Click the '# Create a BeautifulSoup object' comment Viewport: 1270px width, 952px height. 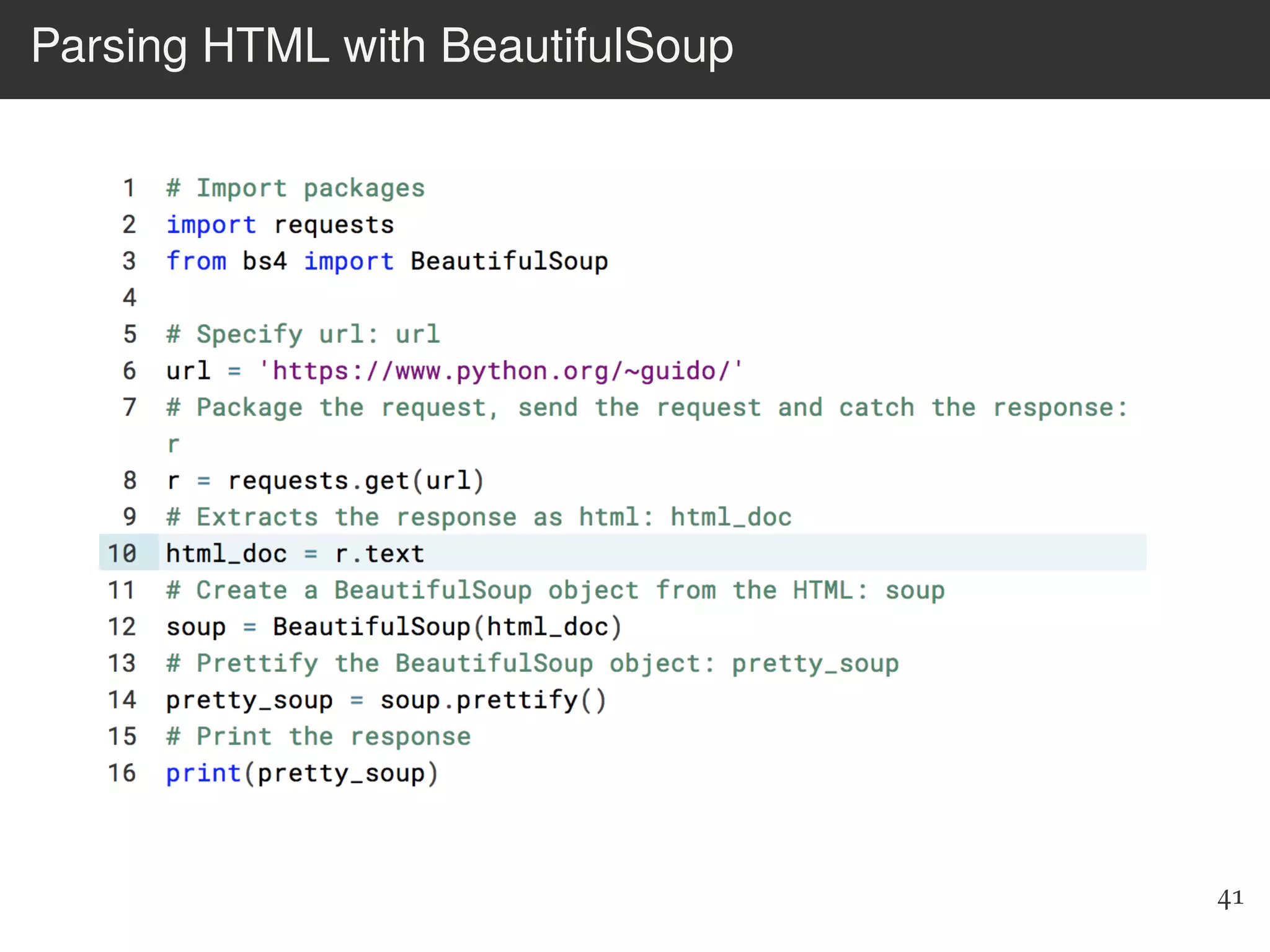556,590
